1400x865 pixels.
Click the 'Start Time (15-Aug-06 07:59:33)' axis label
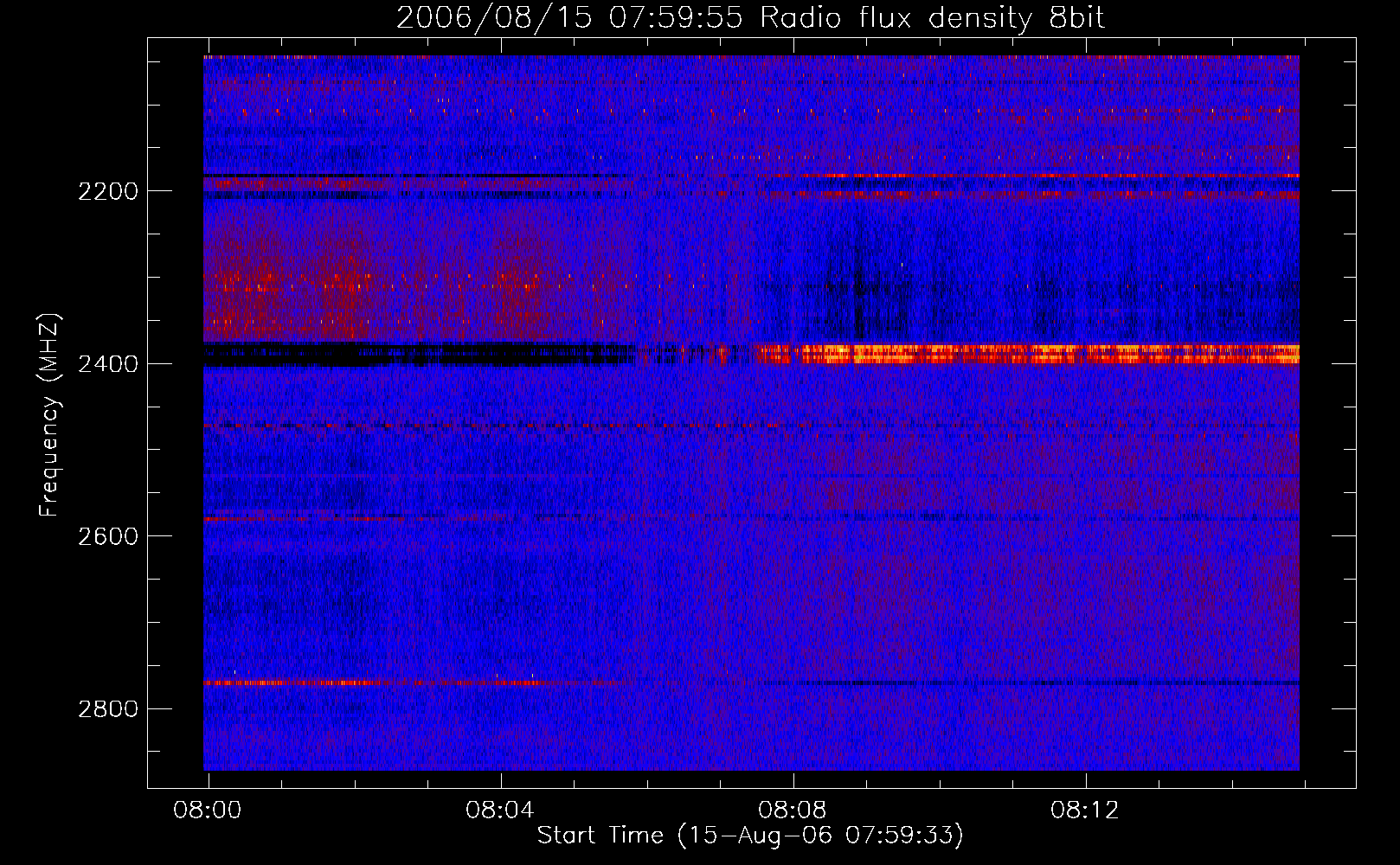750,836
